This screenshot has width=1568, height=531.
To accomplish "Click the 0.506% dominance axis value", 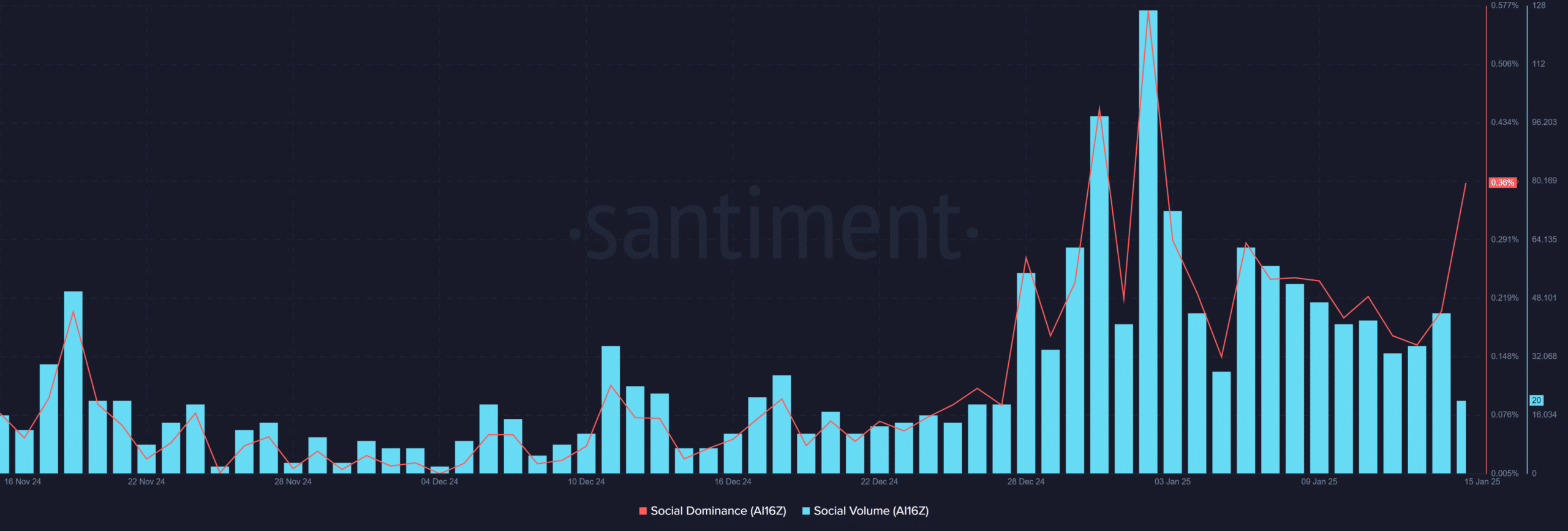I will tap(1505, 64).
